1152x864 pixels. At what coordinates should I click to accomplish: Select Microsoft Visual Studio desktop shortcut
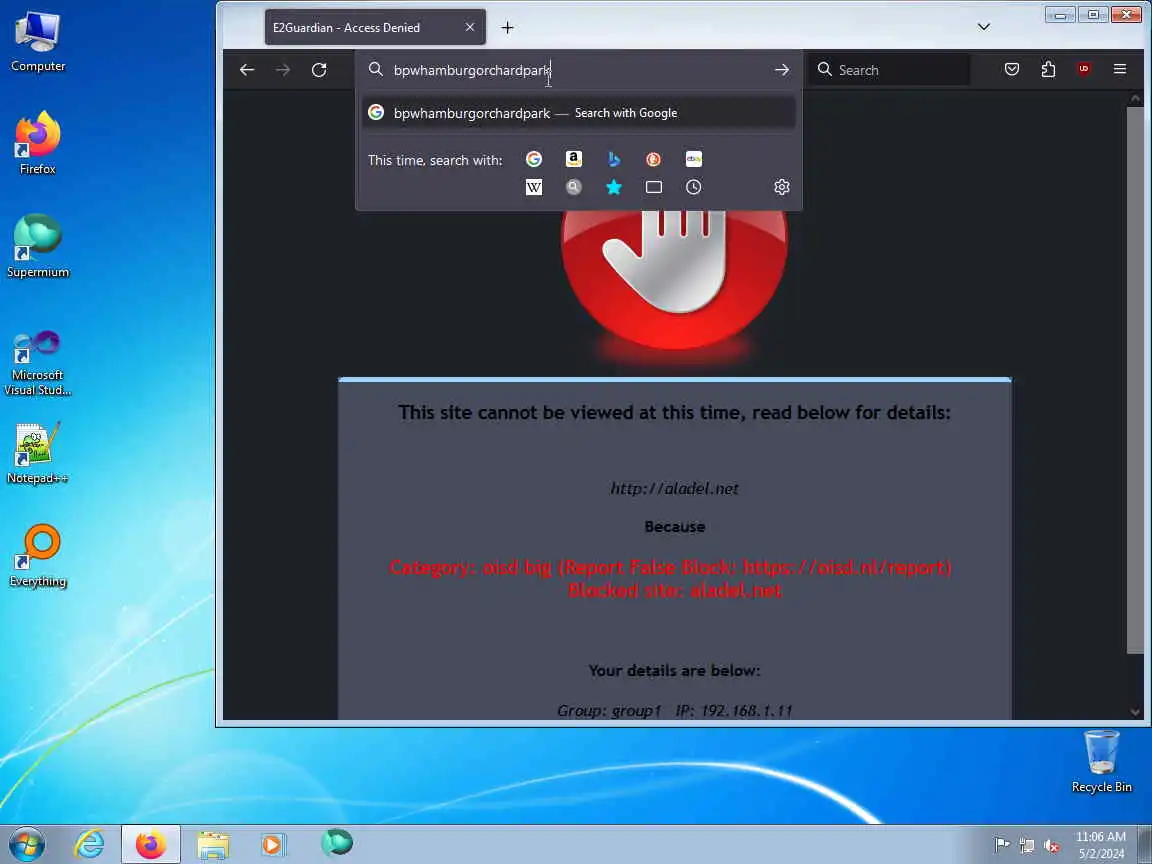point(37,363)
